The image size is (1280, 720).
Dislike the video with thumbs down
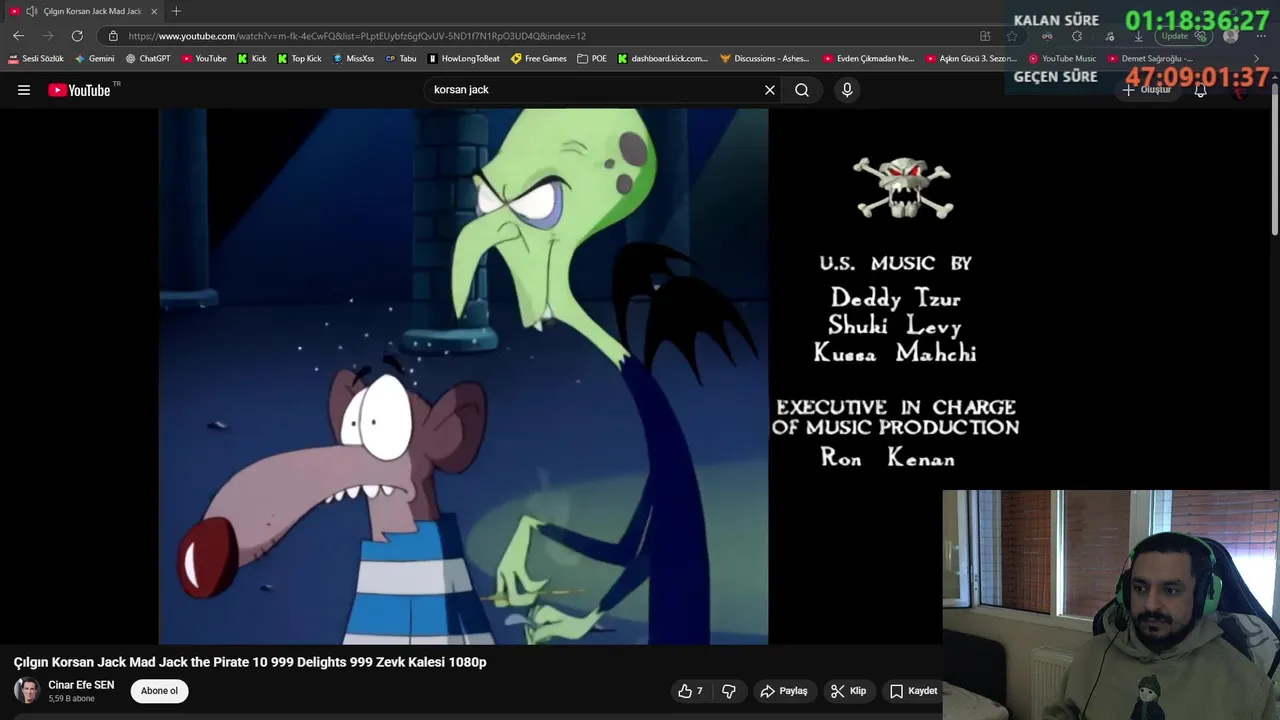[729, 691]
